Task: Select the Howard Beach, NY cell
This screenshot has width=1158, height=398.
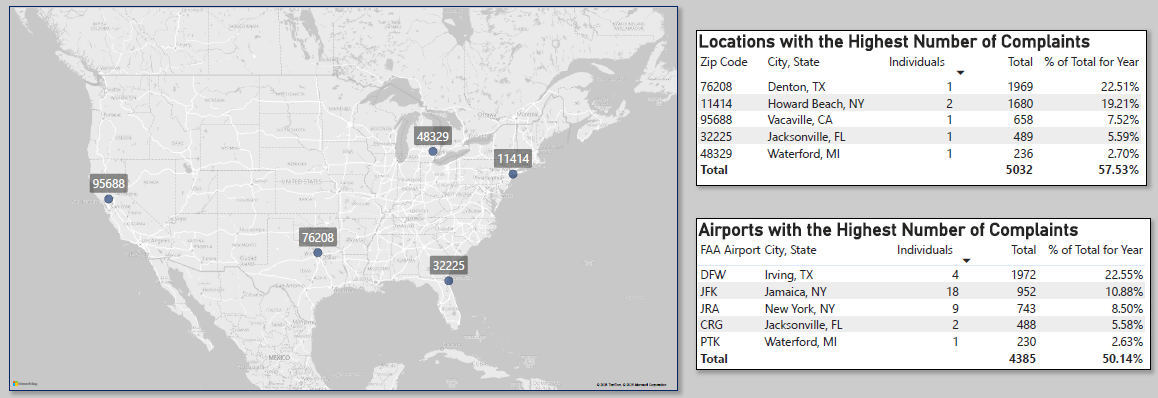Action: [x=815, y=103]
